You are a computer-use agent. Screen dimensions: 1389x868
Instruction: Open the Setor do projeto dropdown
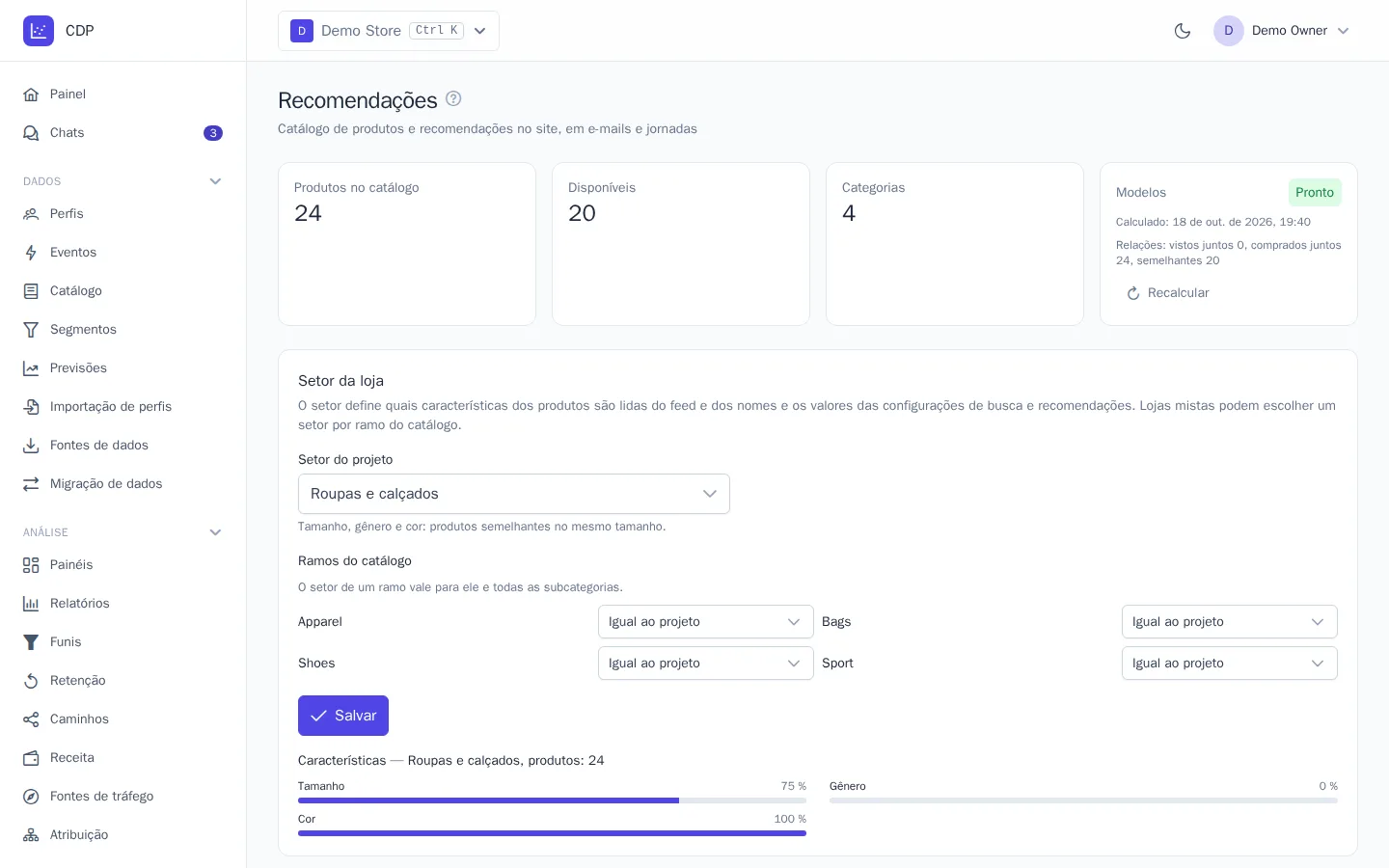point(514,494)
